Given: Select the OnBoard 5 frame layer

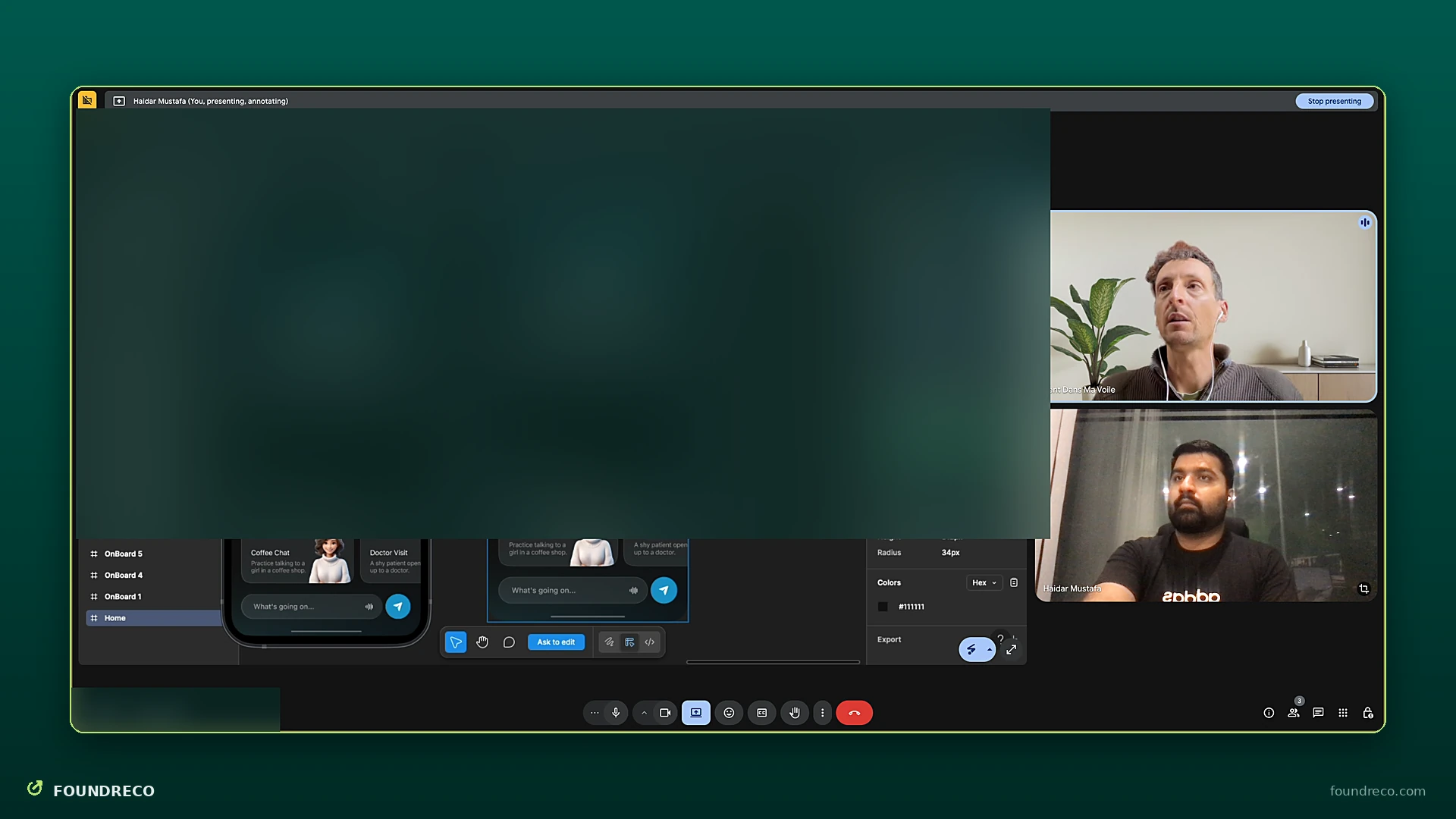Looking at the screenshot, I should [x=154, y=554].
